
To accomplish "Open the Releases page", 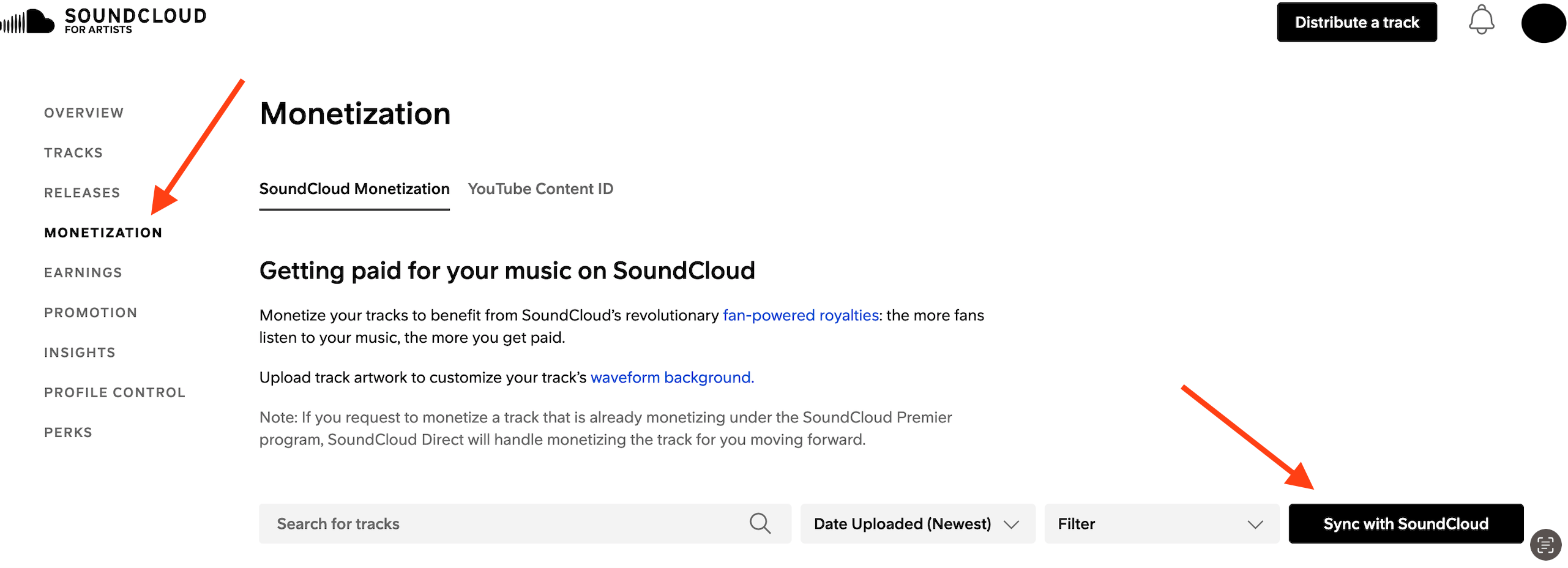I will click(x=81, y=192).
